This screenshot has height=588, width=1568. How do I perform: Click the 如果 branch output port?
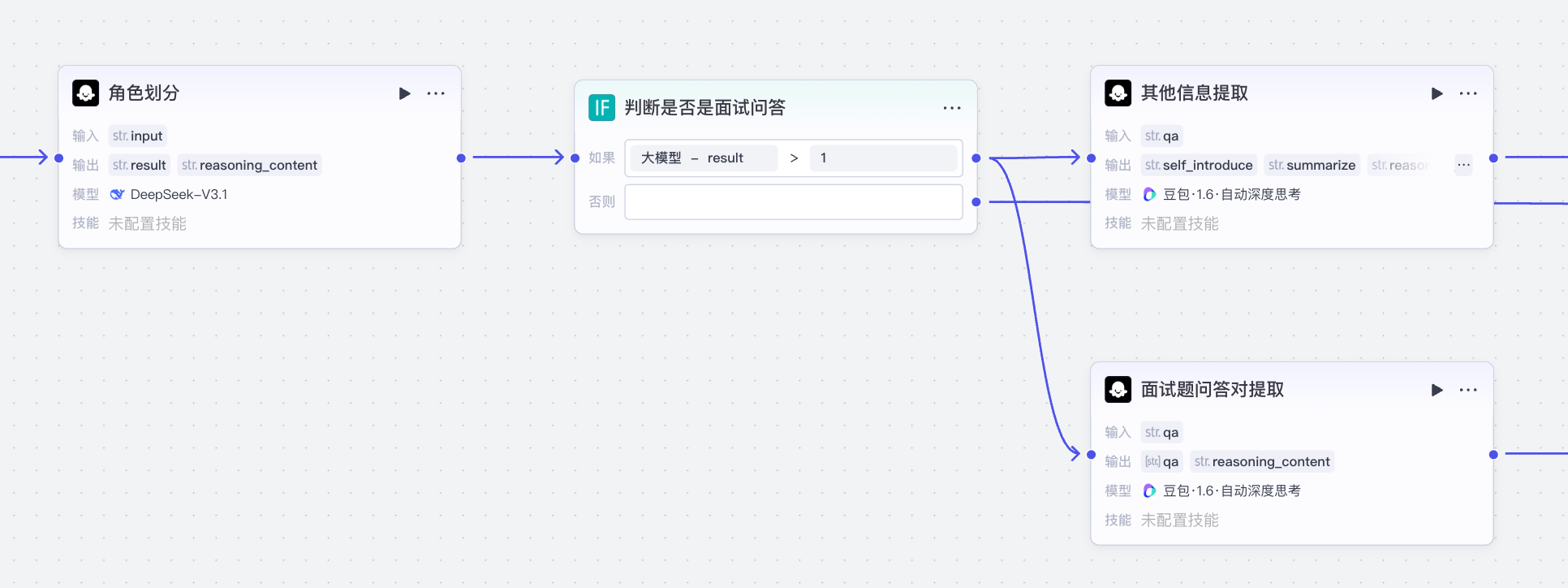coord(976,158)
